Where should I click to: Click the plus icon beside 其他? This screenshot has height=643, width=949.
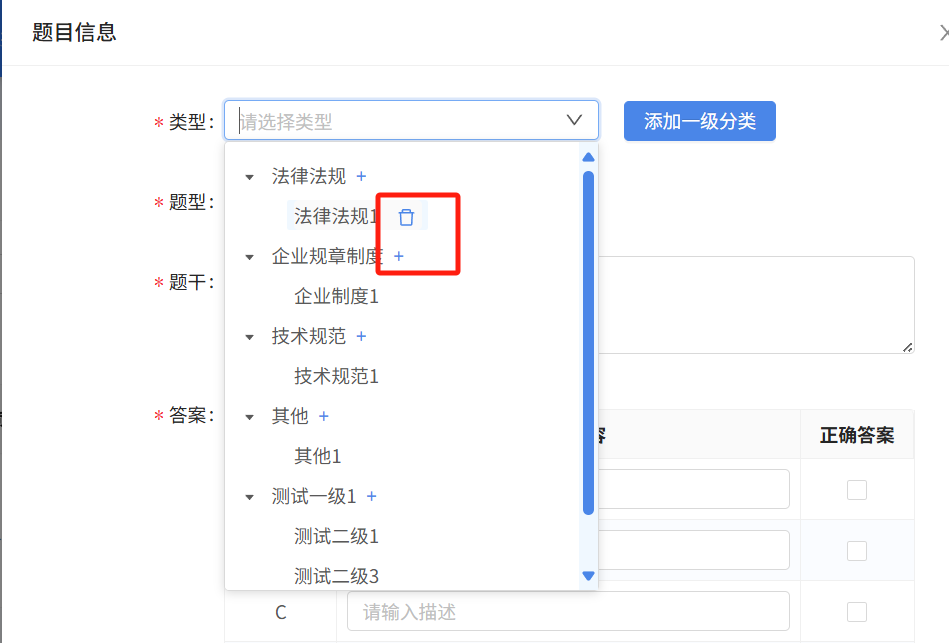[324, 417]
